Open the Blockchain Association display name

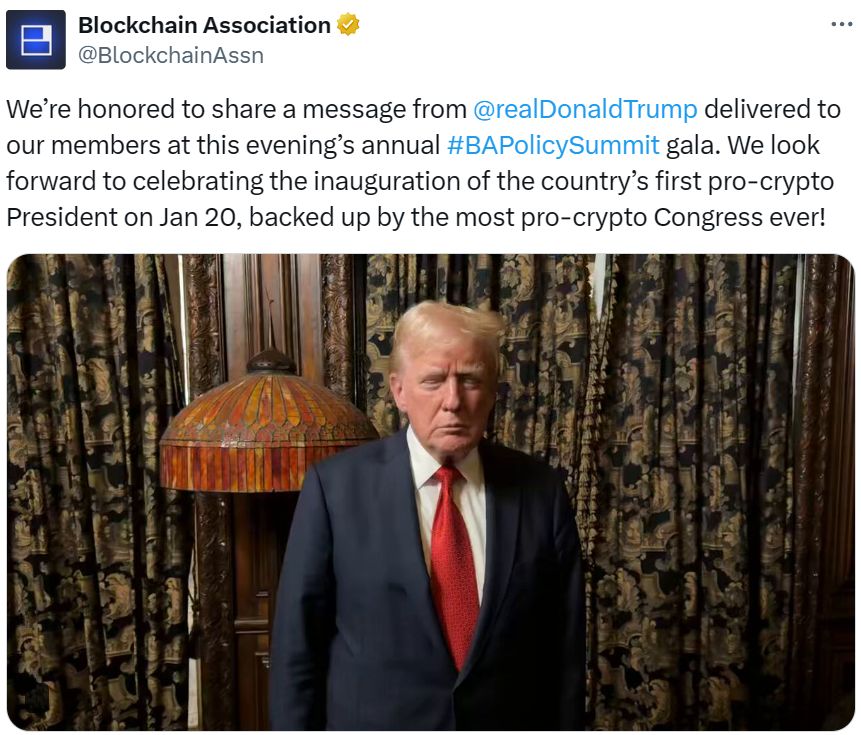tap(204, 25)
